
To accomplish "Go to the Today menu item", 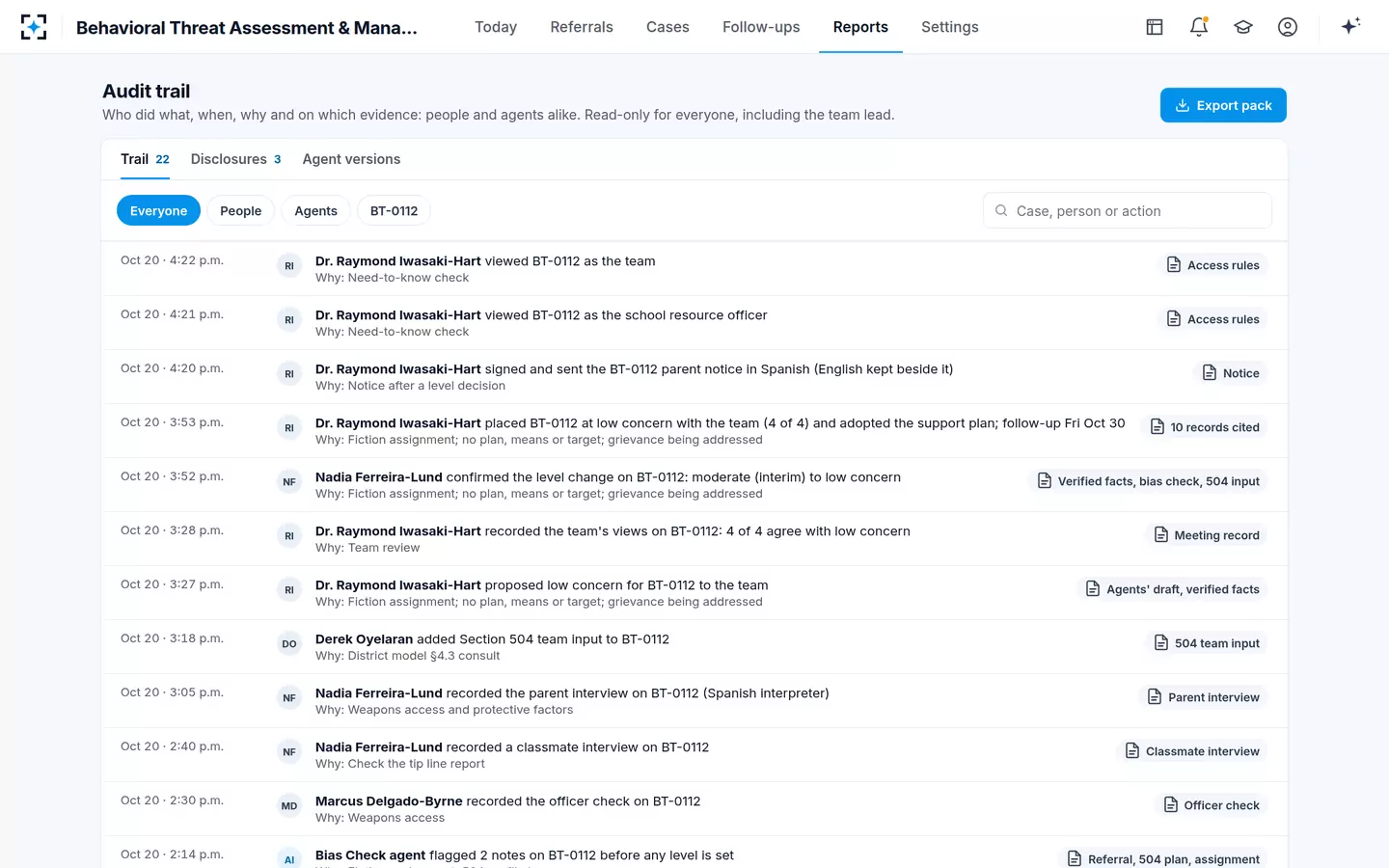I will tap(496, 27).
